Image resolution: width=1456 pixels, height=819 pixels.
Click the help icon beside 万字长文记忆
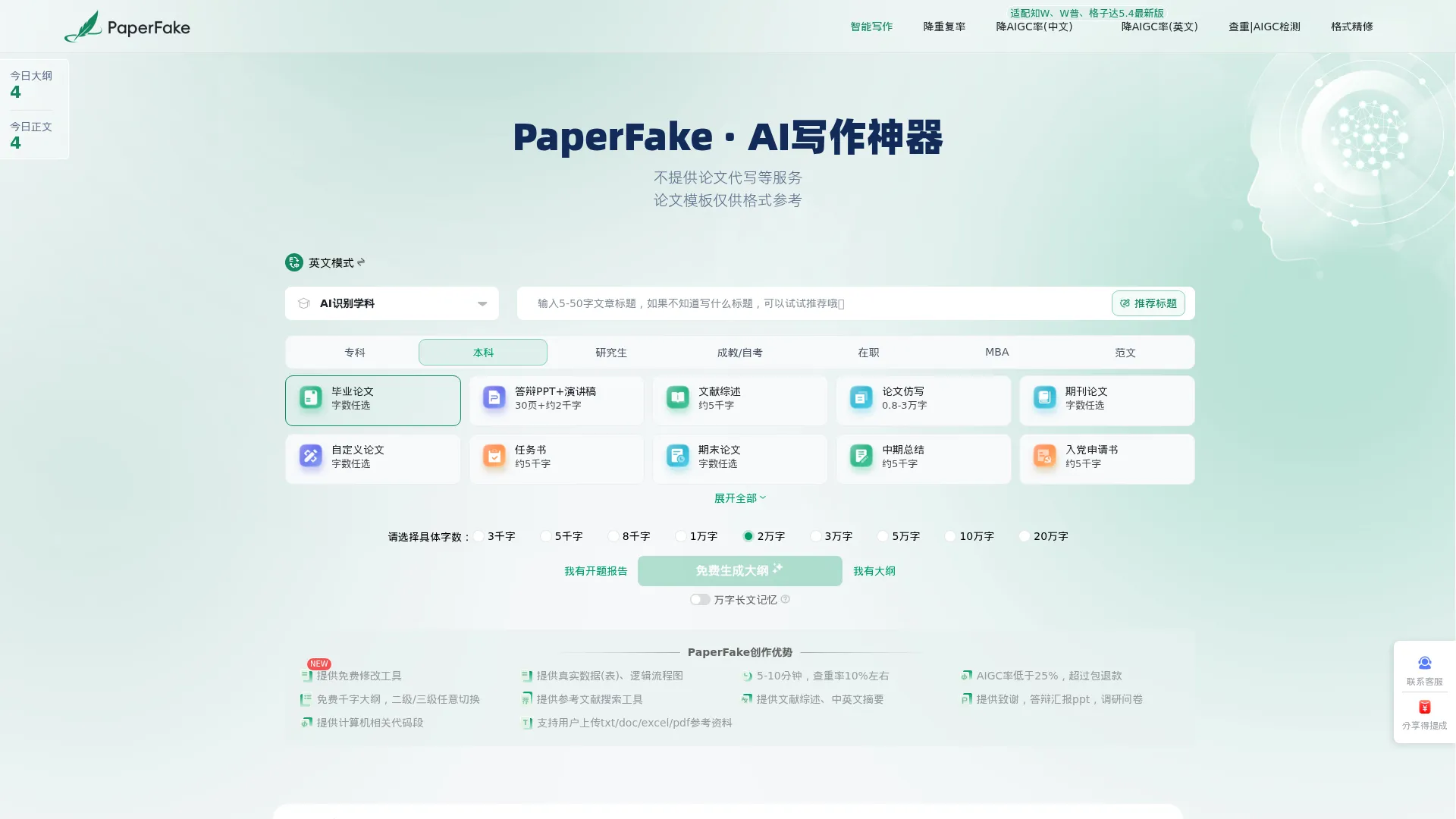pos(786,599)
